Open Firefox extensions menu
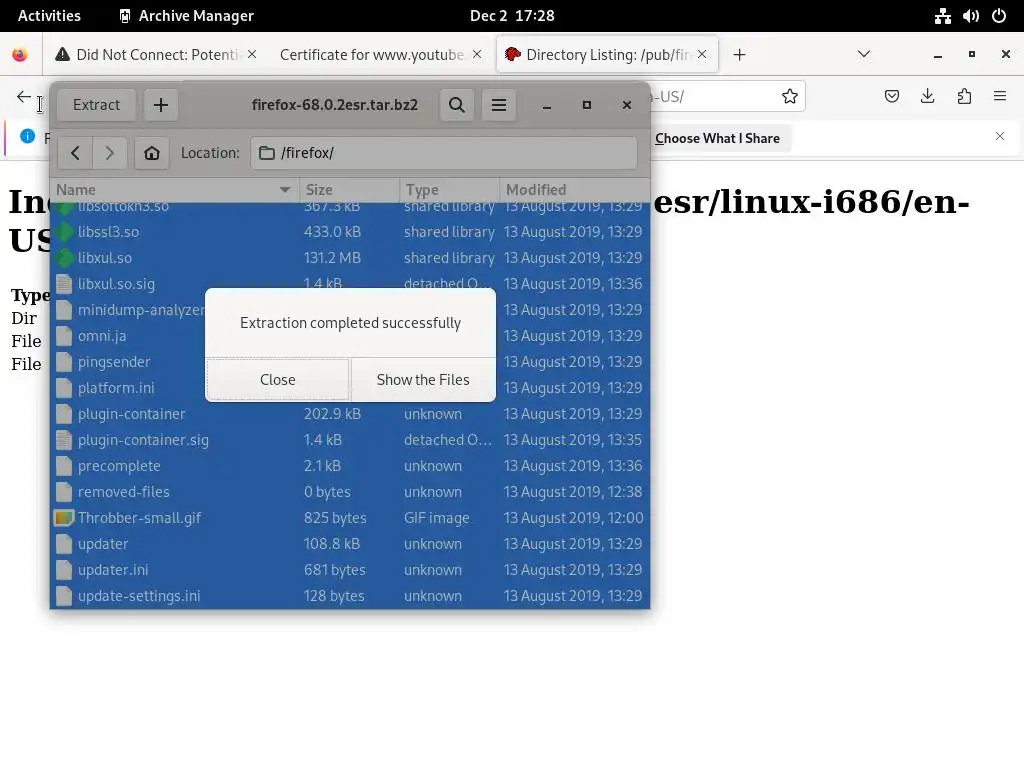The height and width of the screenshot is (768, 1024). click(964, 97)
